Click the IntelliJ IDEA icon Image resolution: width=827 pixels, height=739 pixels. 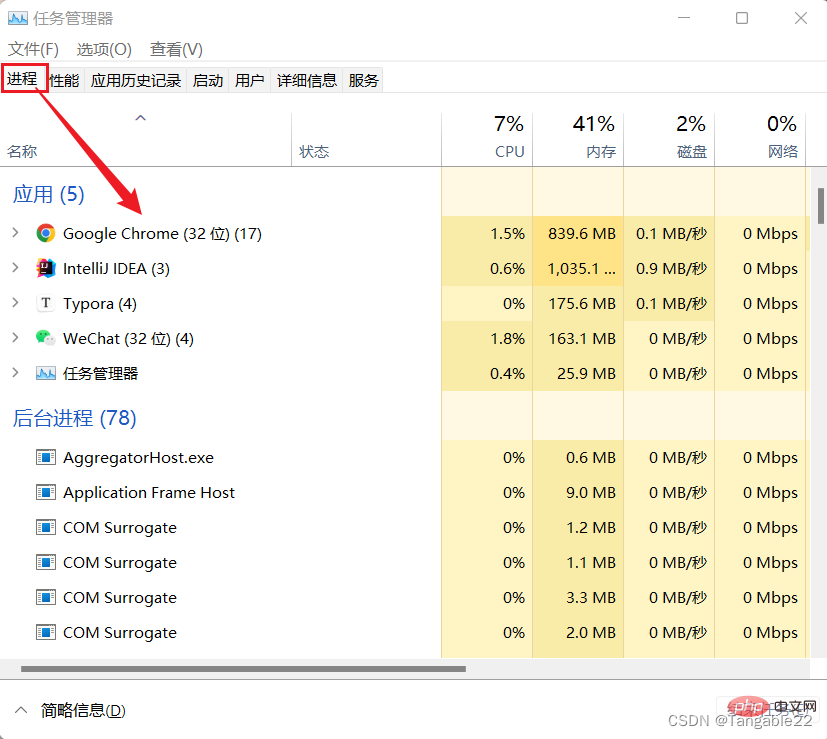(x=46, y=268)
